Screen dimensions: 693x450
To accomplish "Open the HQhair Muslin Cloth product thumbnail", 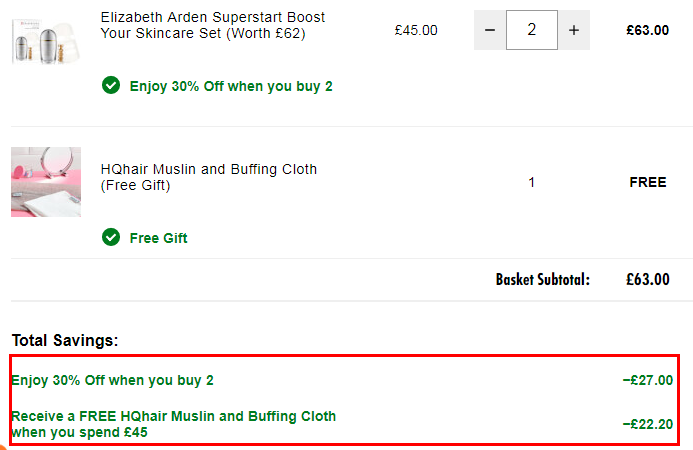I will tap(46, 182).
